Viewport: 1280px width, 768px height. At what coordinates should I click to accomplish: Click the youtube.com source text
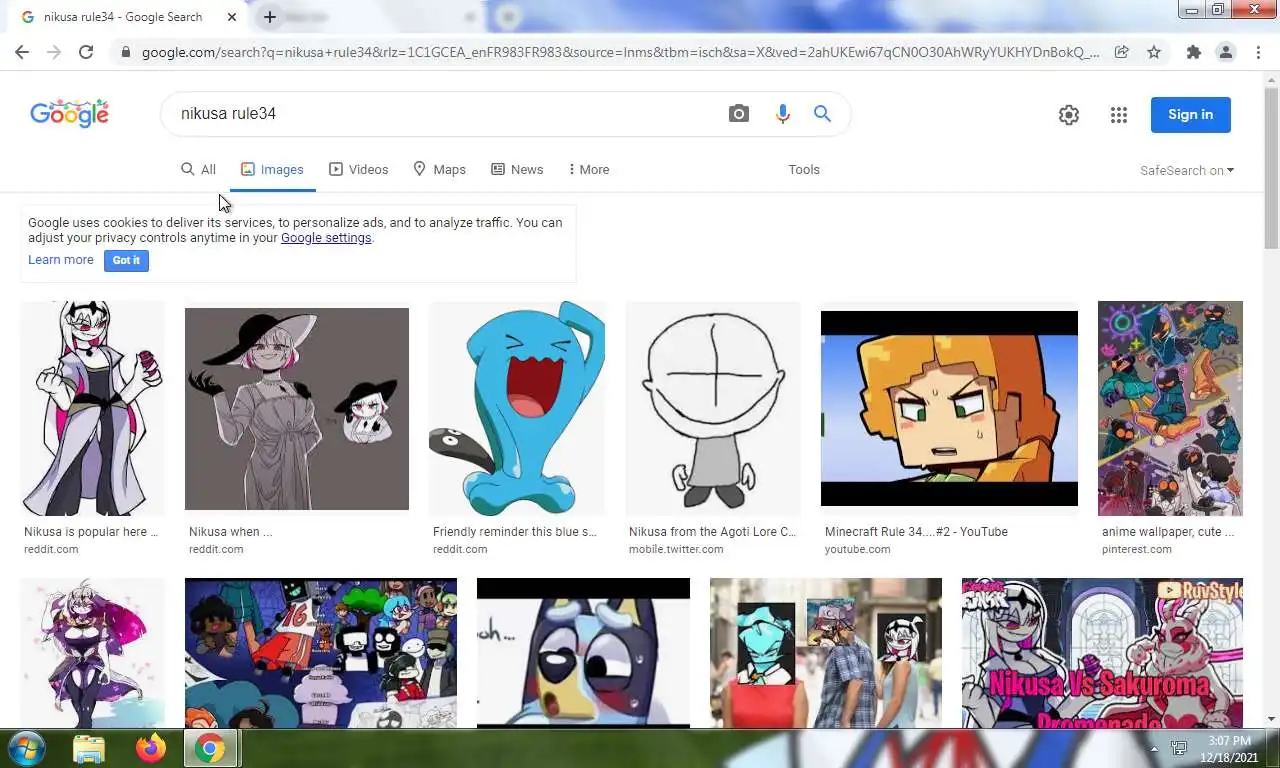pos(857,549)
